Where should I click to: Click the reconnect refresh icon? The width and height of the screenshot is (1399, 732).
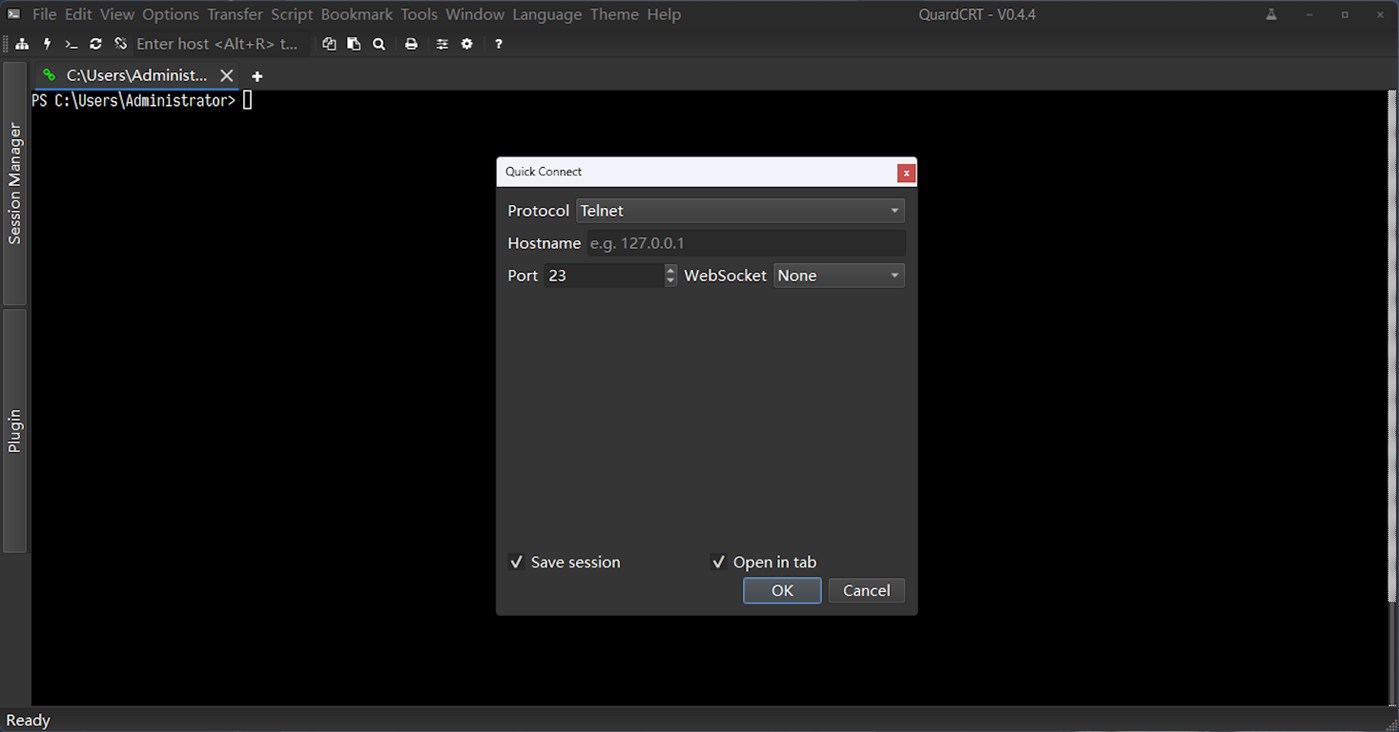(95, 43)
